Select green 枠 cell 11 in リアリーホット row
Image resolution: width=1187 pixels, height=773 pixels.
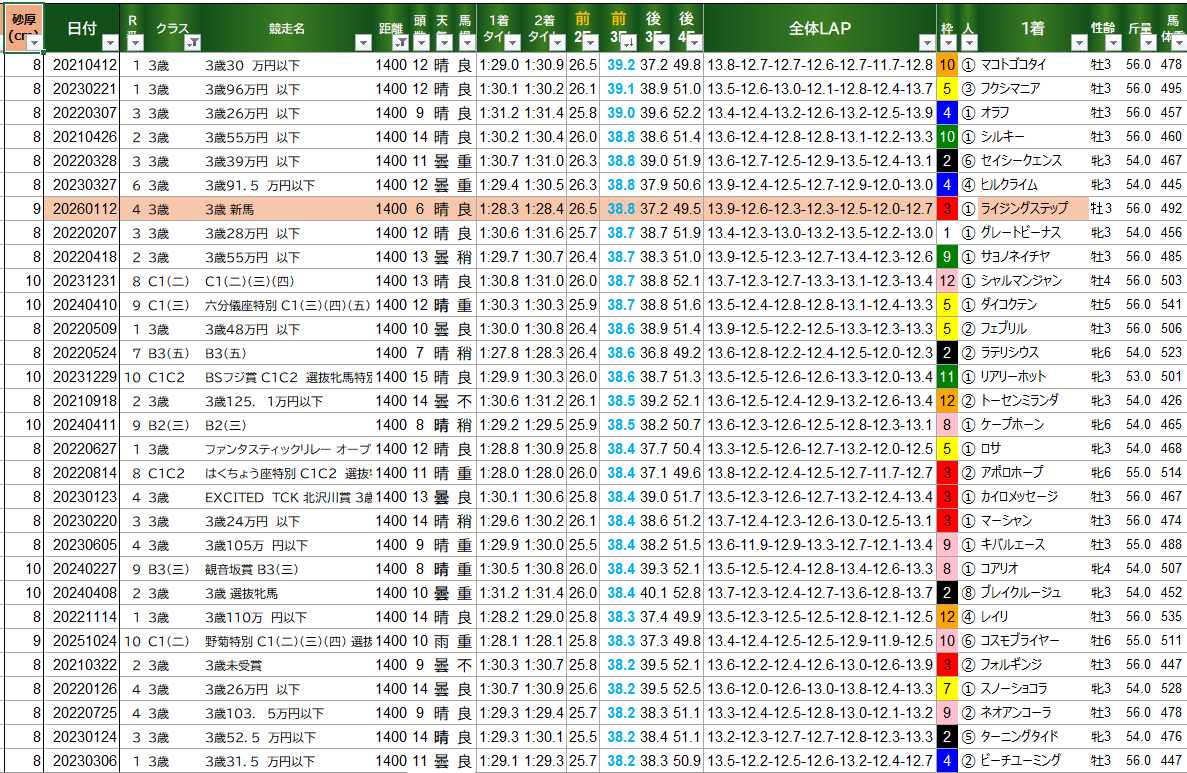tap(947, 377)
